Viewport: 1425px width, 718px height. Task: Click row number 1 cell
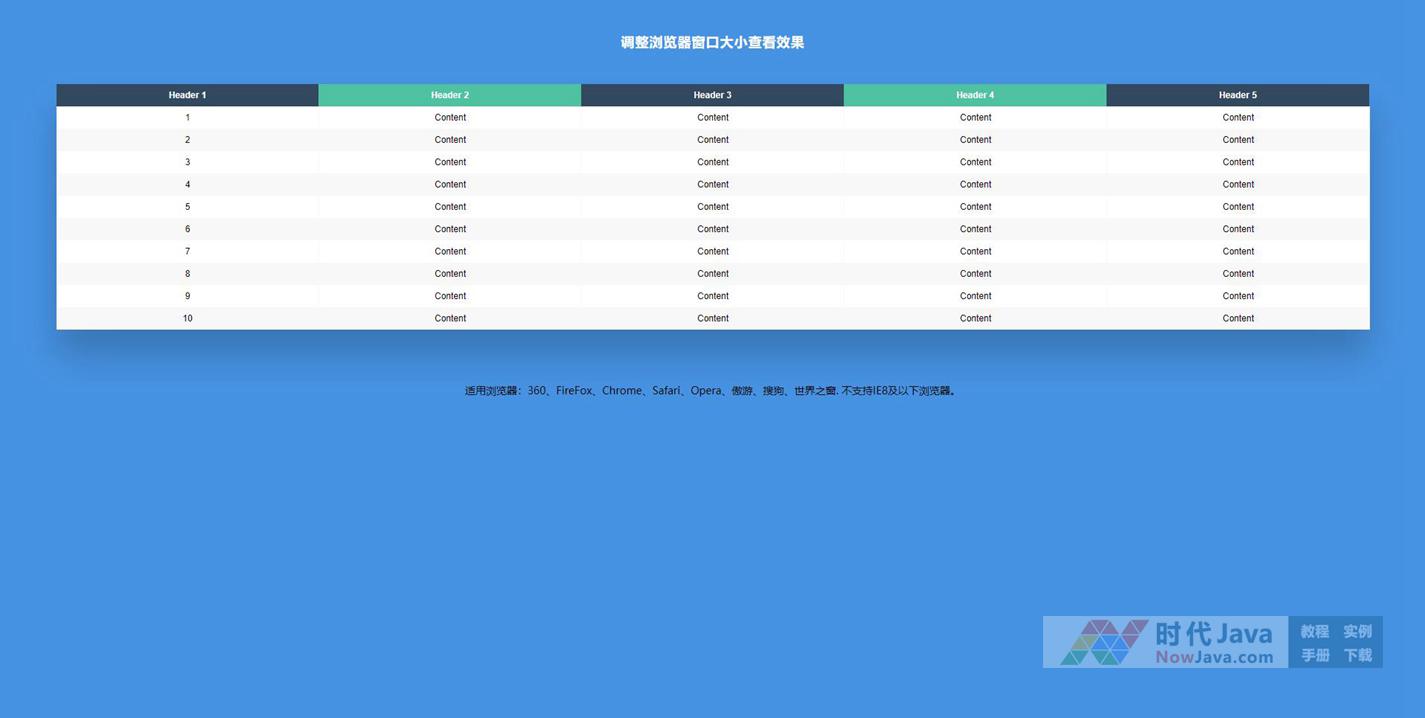click(187, 118)
